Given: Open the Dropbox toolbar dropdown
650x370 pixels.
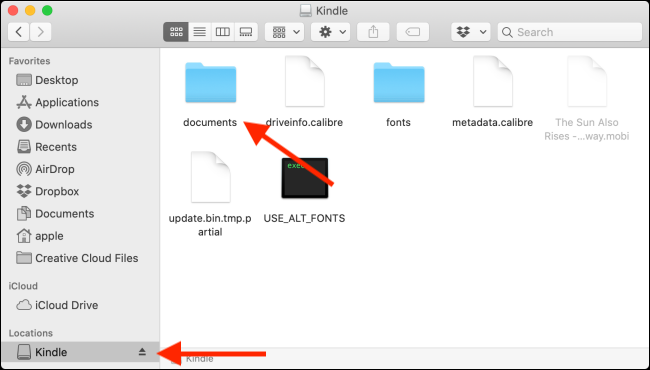Looking at the screenshot, I should pyautogui.click(x=471, y=32).
